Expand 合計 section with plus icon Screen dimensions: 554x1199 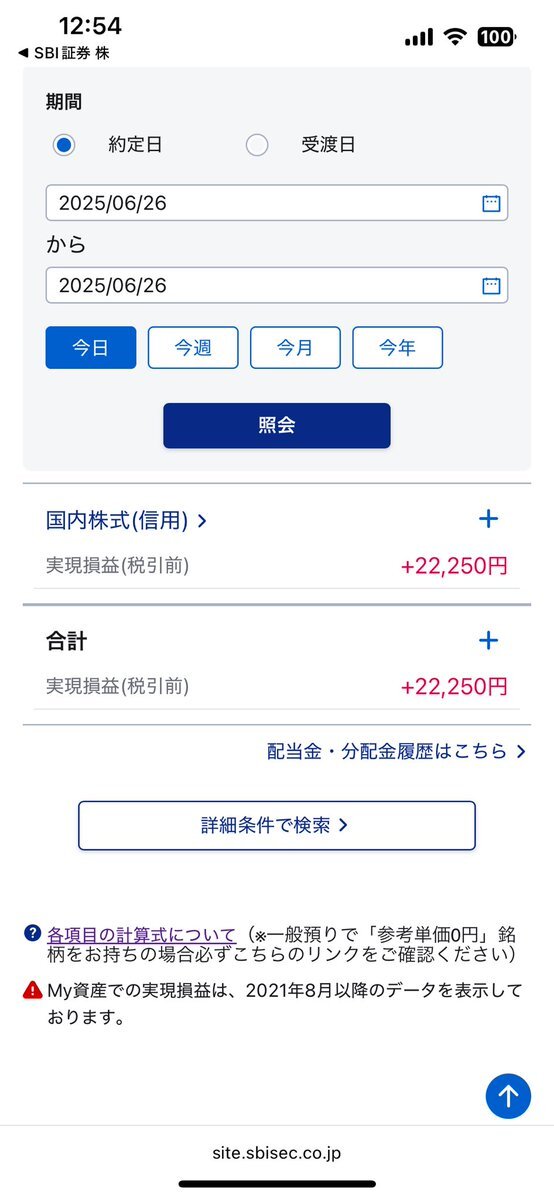pyautogui.click(x=488, y=640)
